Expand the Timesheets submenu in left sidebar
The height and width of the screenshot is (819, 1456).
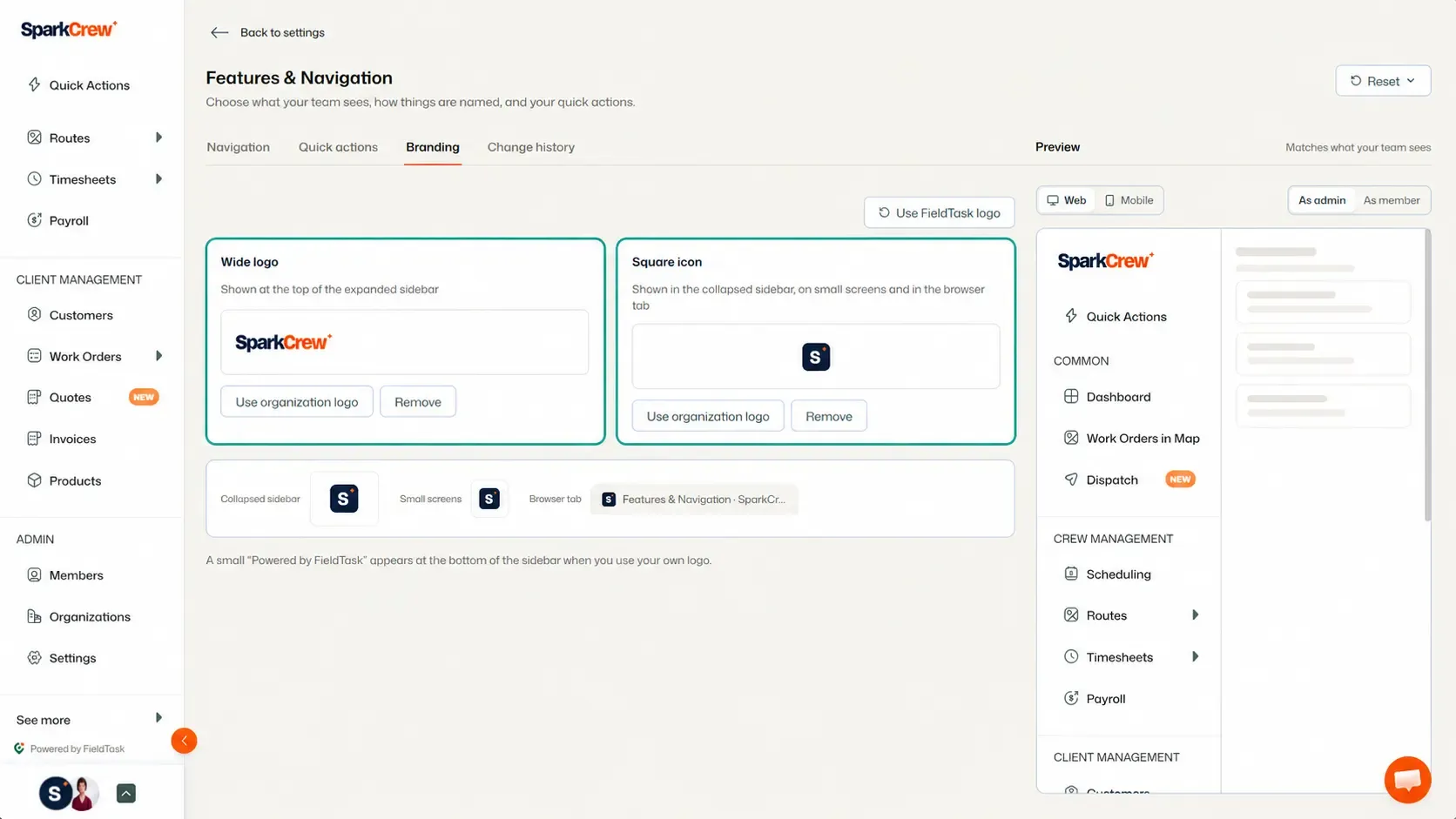tap(158, 179)
